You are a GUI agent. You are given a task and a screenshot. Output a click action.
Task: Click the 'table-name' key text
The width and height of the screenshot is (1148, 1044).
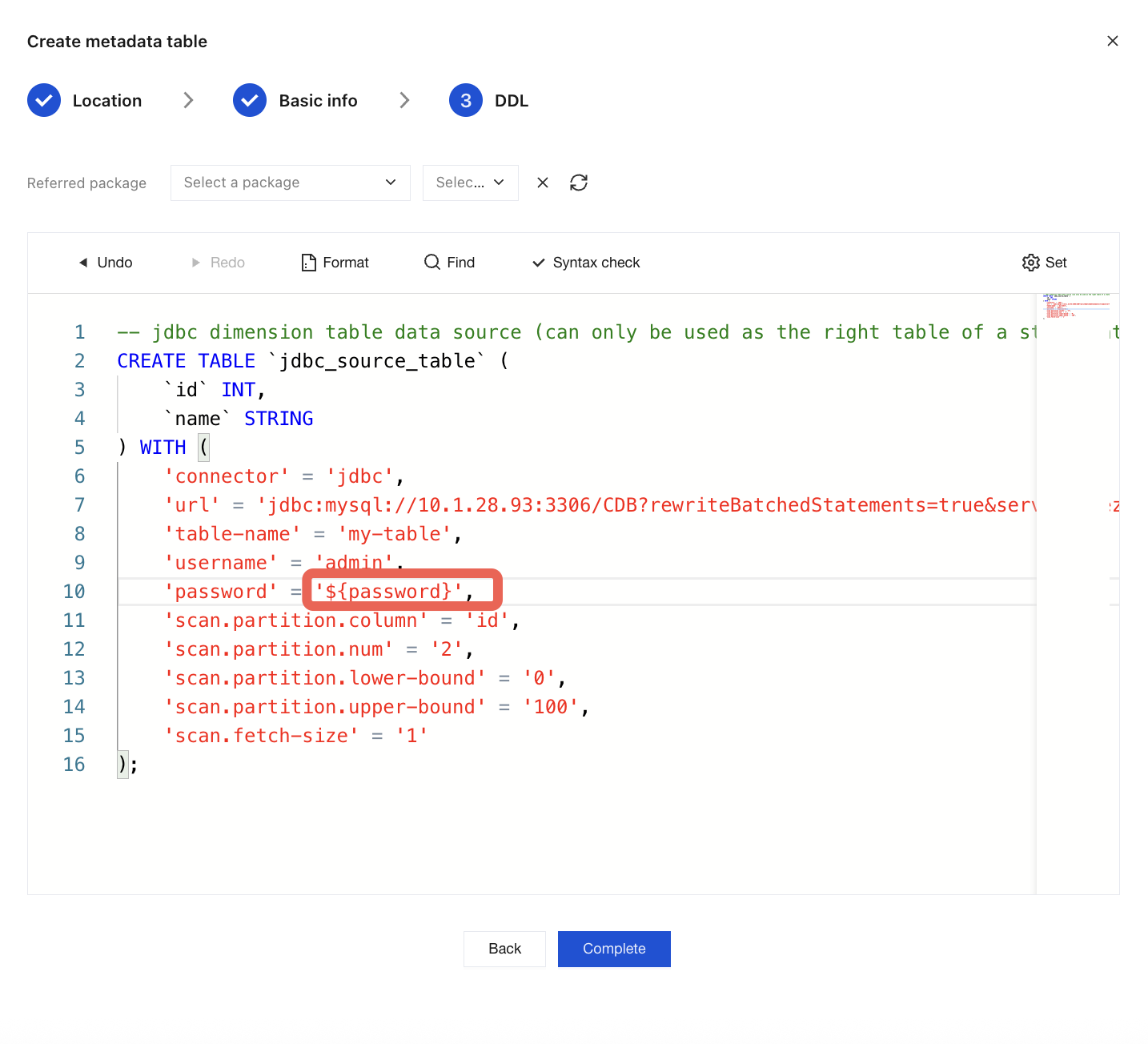pyautogui.click(x=232, y=534)
